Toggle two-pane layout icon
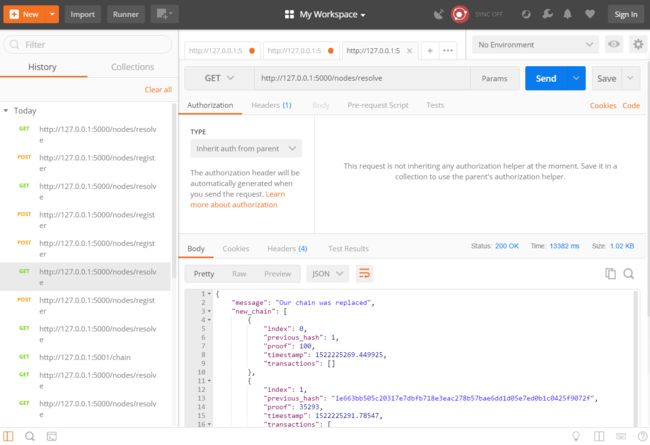Image resolution: width=650 pixels, height=445 pixels. point(599,436)
